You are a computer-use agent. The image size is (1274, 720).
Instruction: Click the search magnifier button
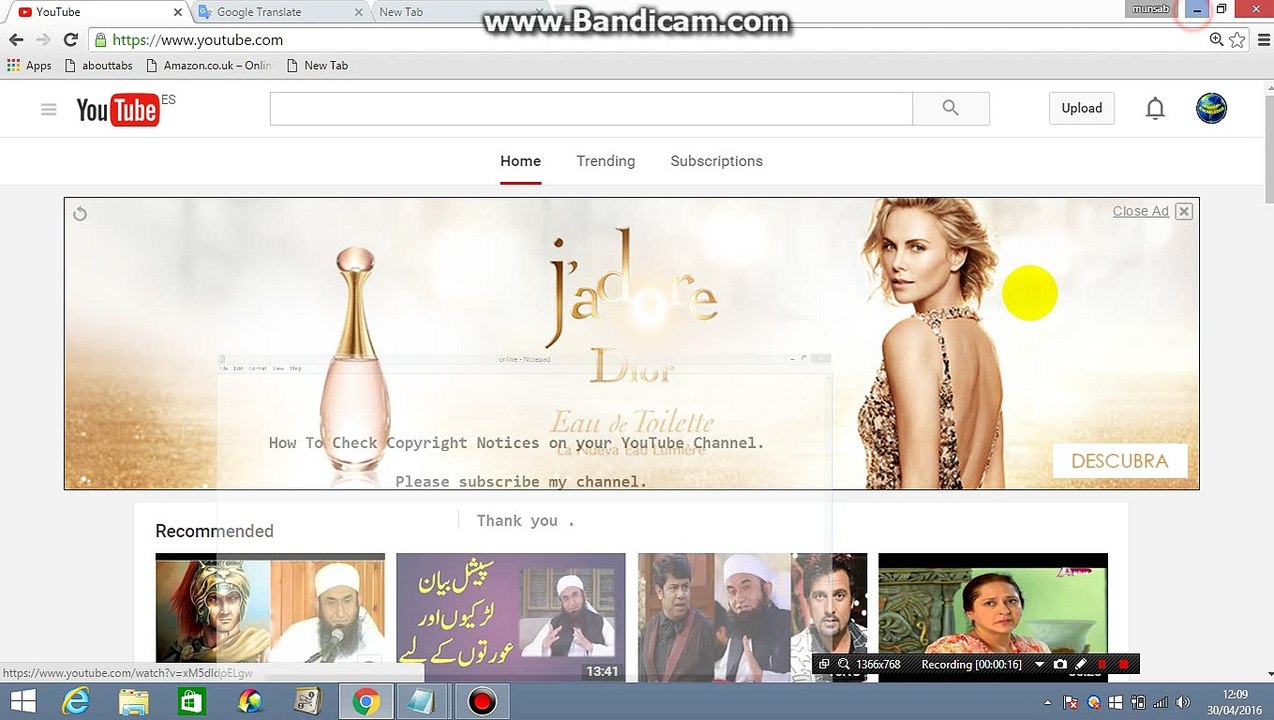(951, 108)
